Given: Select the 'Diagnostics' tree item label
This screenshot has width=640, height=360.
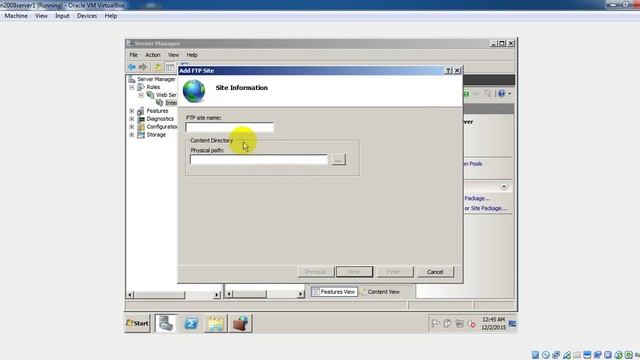Looking at the screenshot, I should (160, 119).
